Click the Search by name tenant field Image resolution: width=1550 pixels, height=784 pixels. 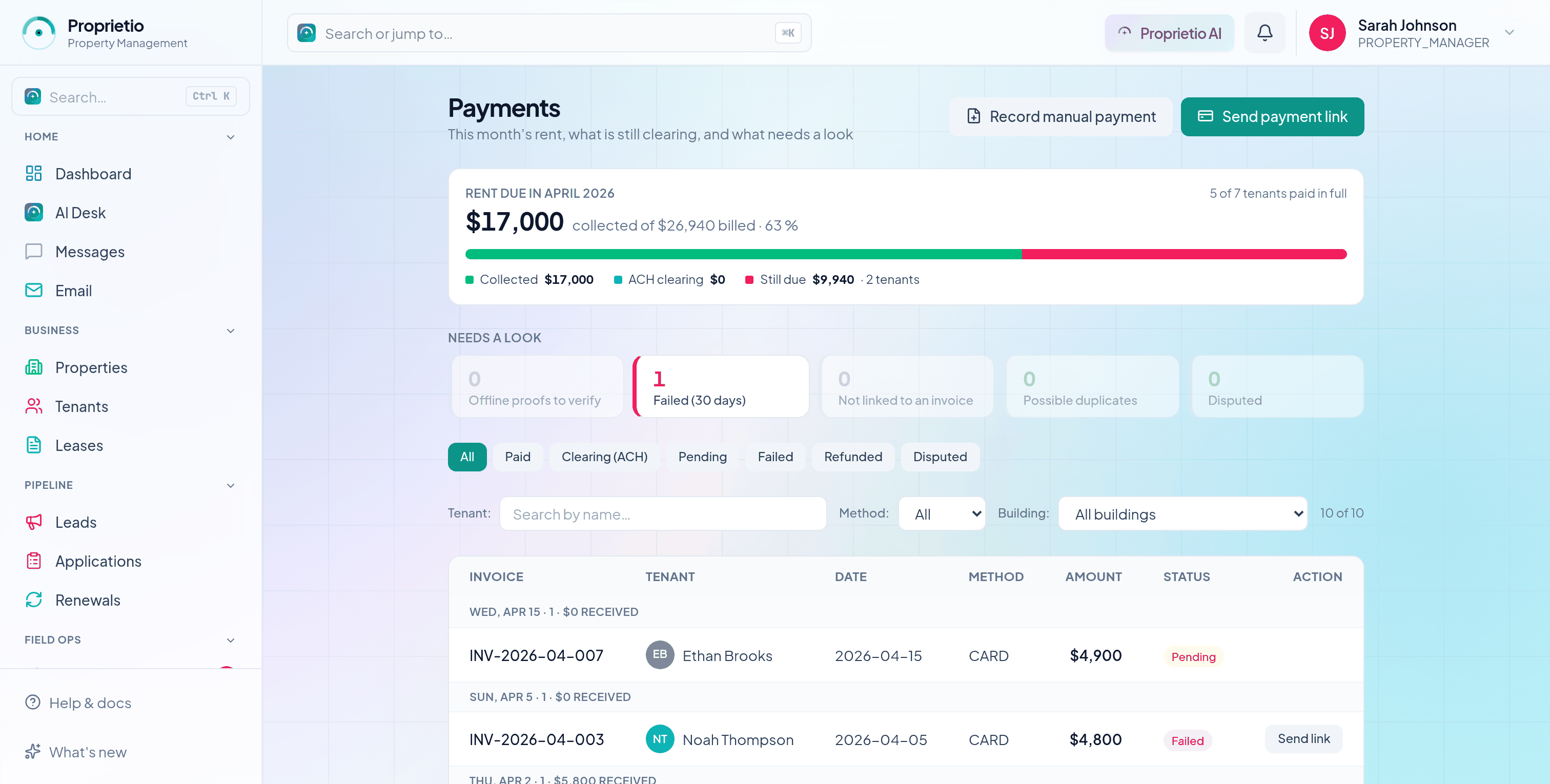662,514
